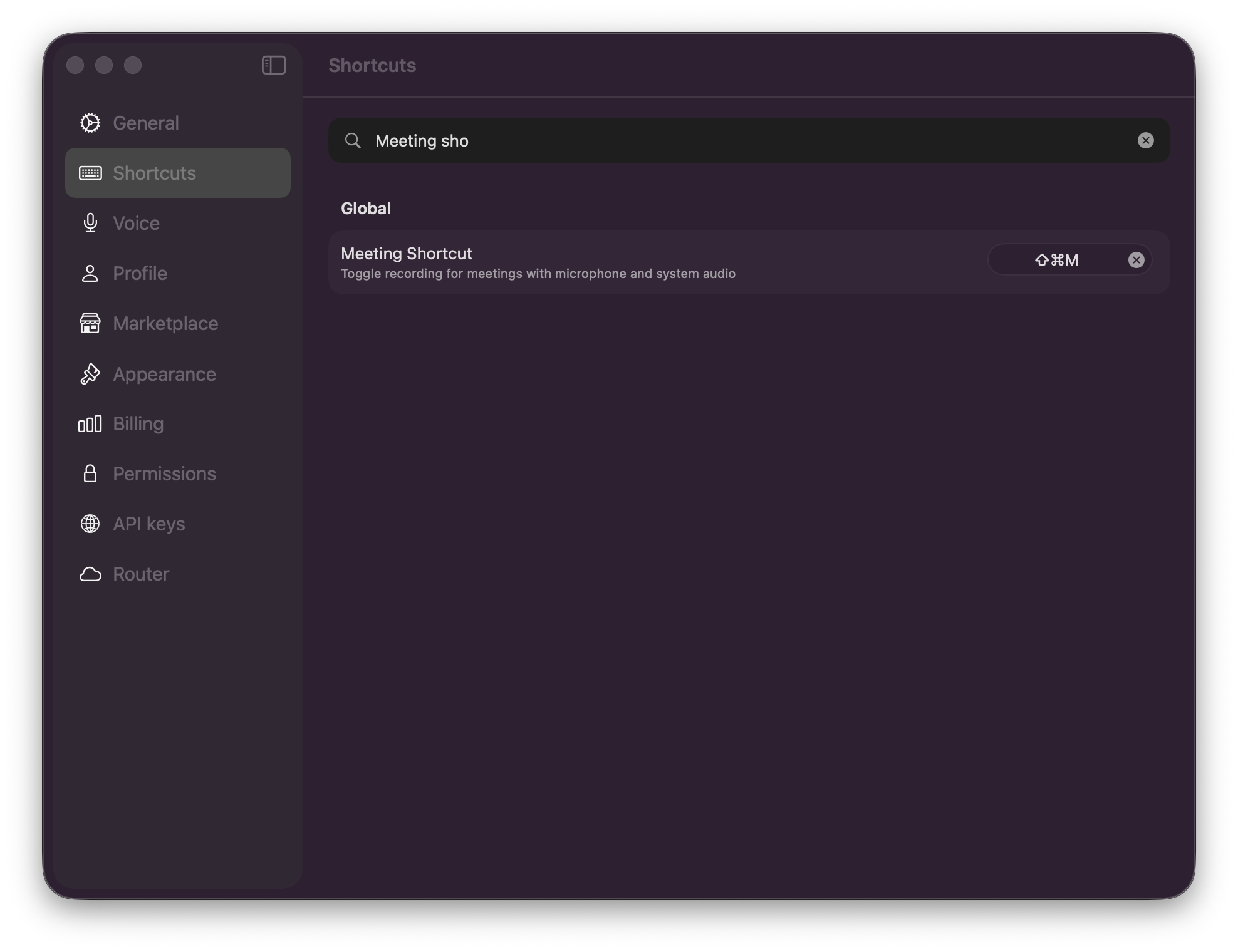Click the Appearance paintbrush icon
This screenshot has width=1238, height=952.
[x=90, y=374]
